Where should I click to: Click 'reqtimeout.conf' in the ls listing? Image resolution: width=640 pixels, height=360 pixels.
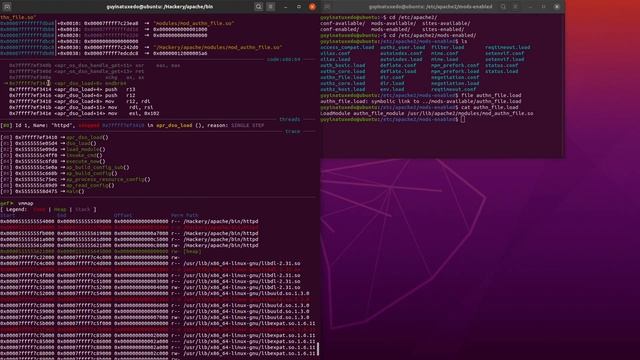pyautogui.click(x=454, y=89)
